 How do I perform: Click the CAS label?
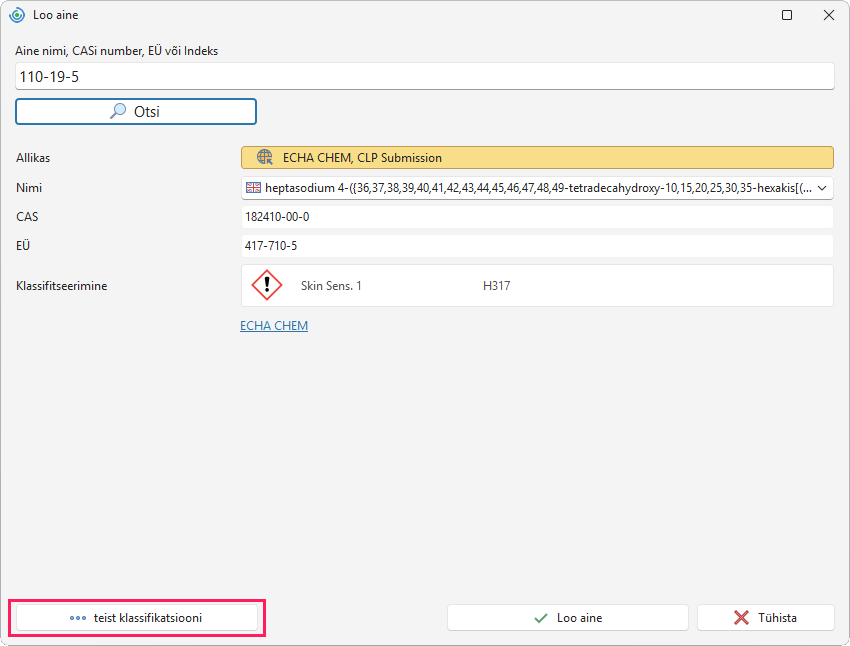click(x=27, y=217)
